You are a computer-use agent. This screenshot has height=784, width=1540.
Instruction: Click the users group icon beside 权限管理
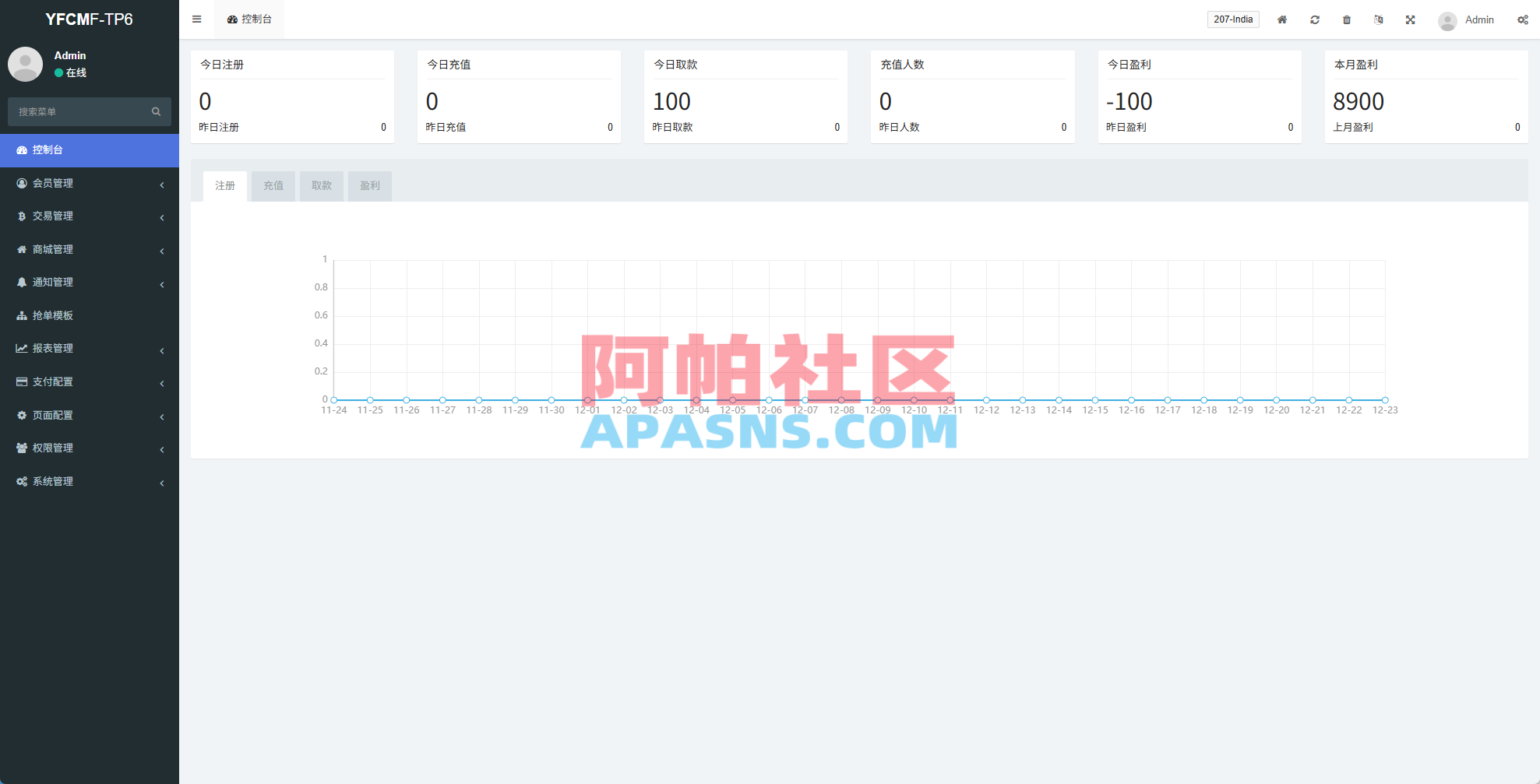coord(22,448)
